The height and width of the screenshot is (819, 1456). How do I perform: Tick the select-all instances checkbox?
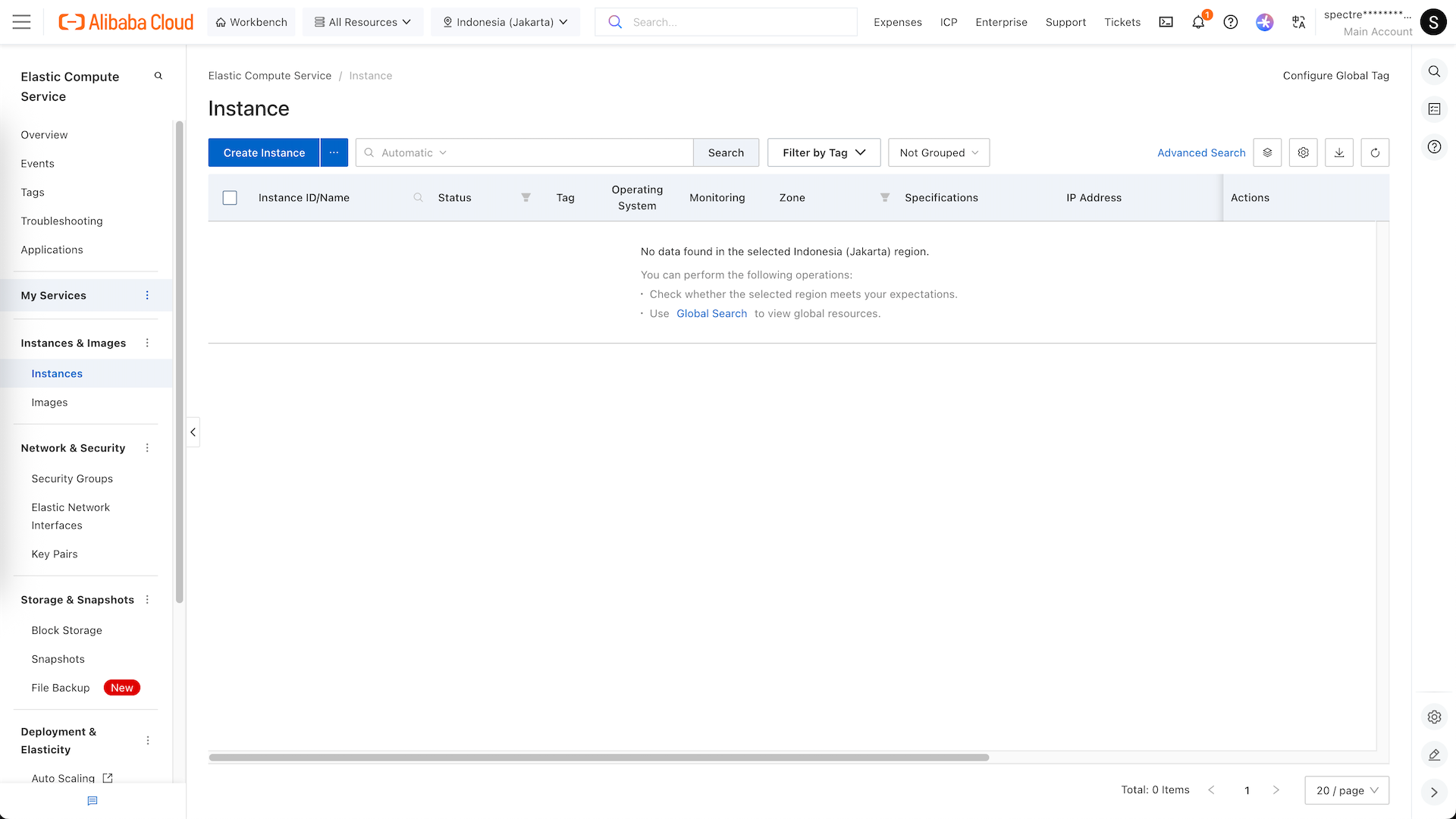(230, 198)
